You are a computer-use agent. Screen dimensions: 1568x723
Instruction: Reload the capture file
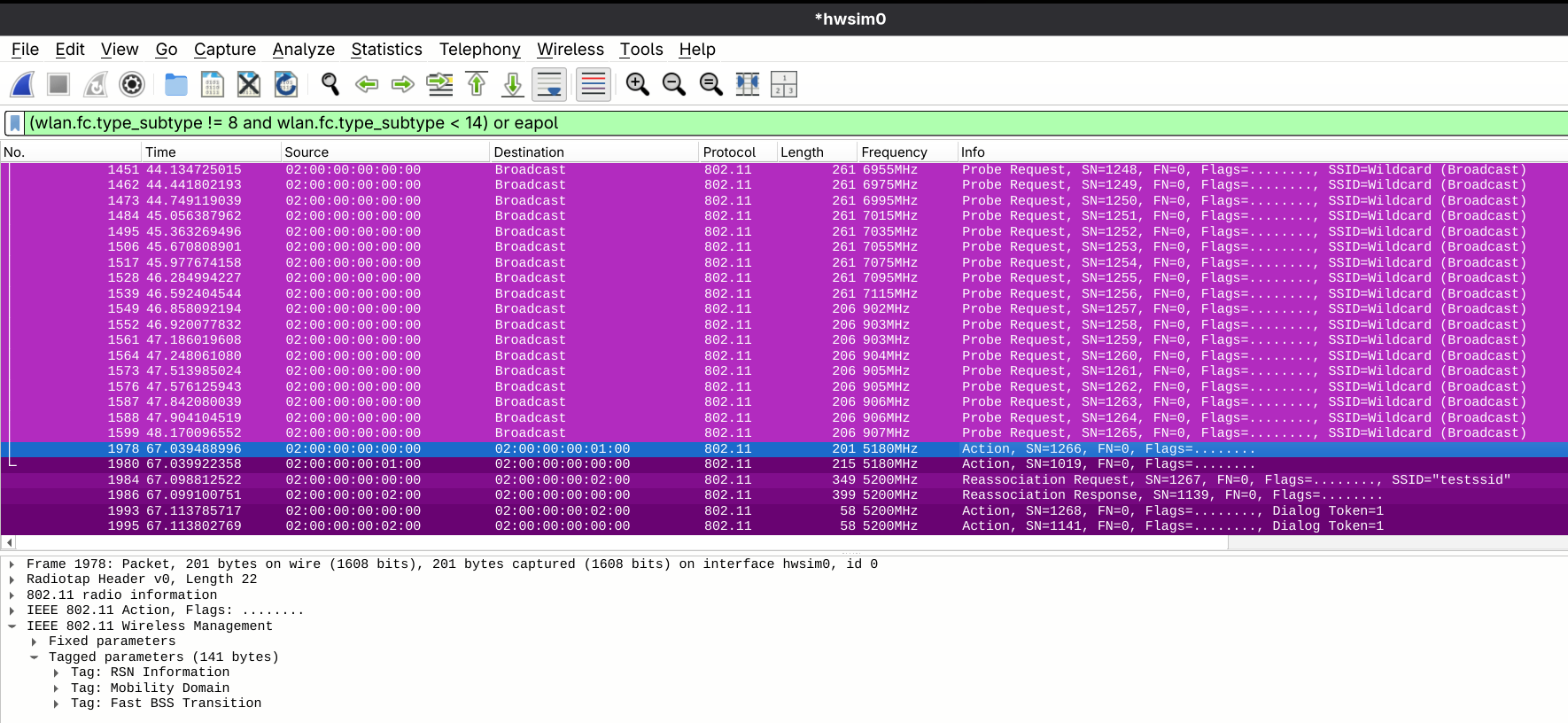tap(285, 84)
